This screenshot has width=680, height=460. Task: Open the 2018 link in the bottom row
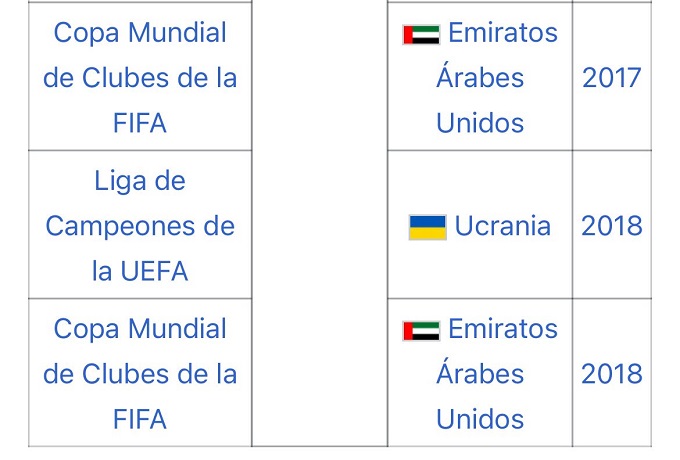point(611,374)
